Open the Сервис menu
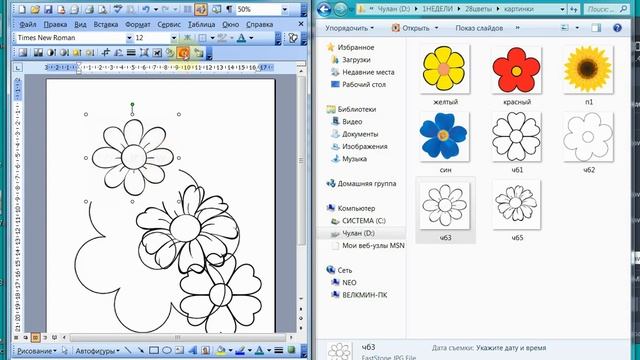Image resolution: width=640 pixels, height=360 pixels. tap(169, 24)
